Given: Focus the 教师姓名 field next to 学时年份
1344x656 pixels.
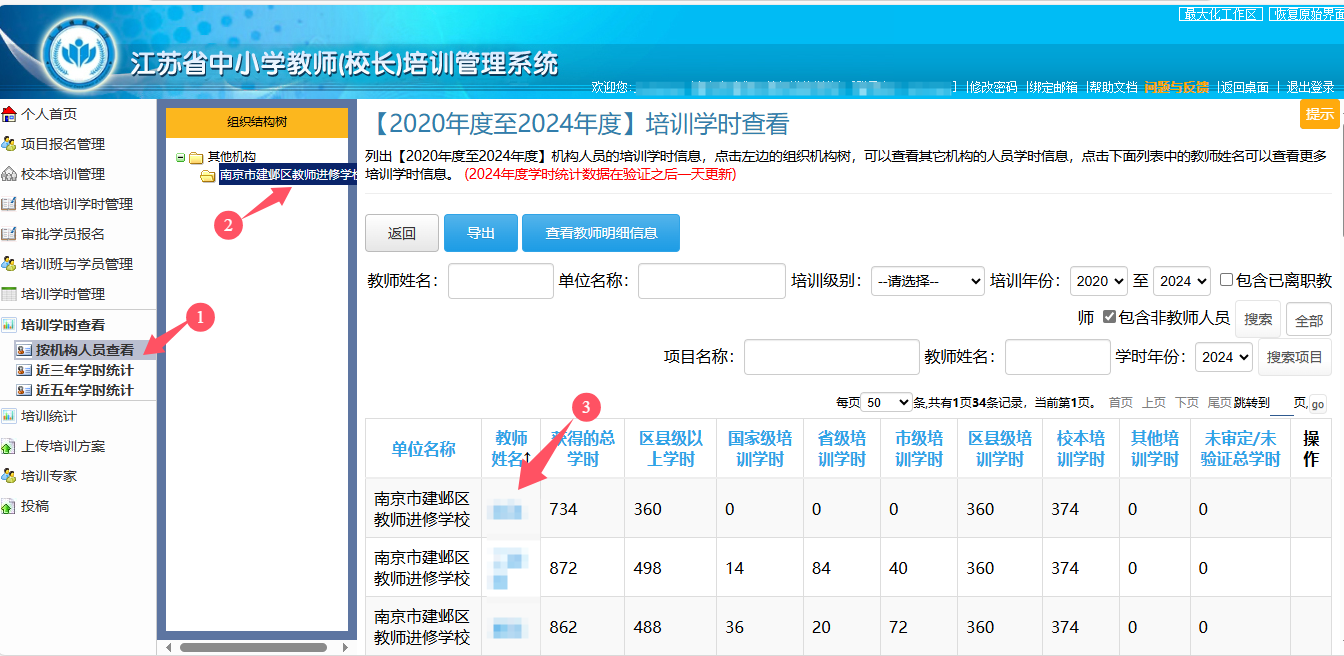Looking at the screenshot, I should [1058, 357].
